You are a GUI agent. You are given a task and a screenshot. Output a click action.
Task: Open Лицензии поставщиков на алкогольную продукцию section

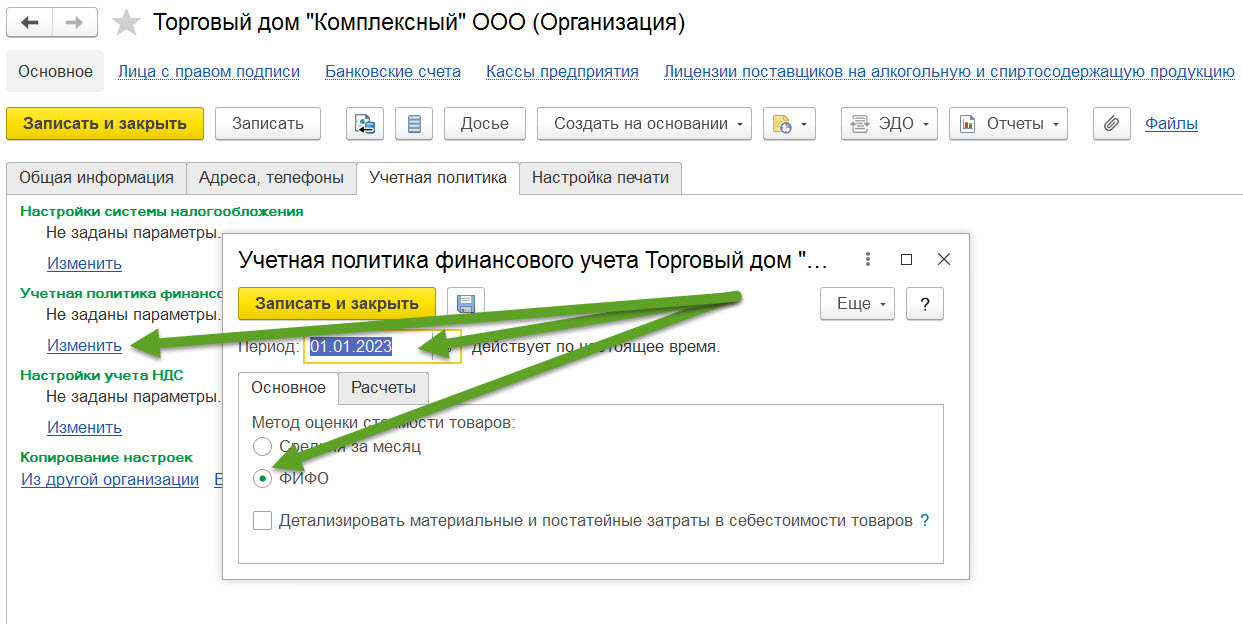coord(949,71)
